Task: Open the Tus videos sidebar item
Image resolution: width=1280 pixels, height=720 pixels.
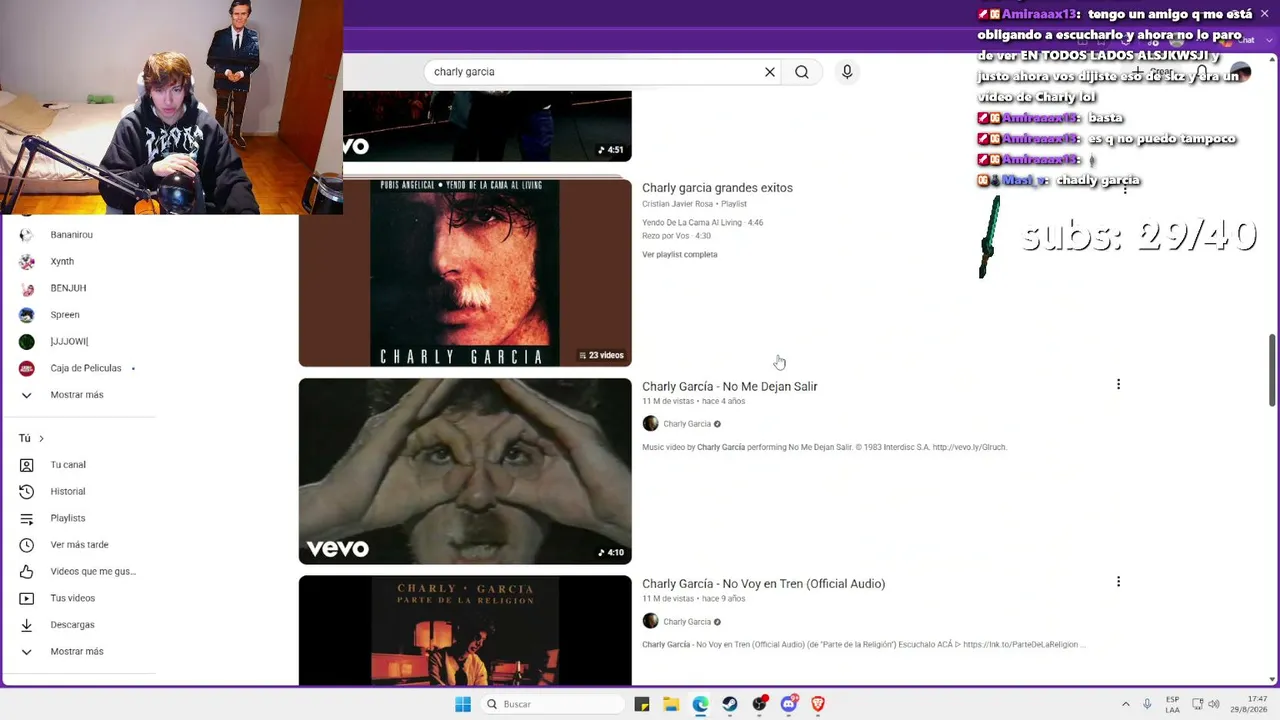Action: tap(73, 598)
